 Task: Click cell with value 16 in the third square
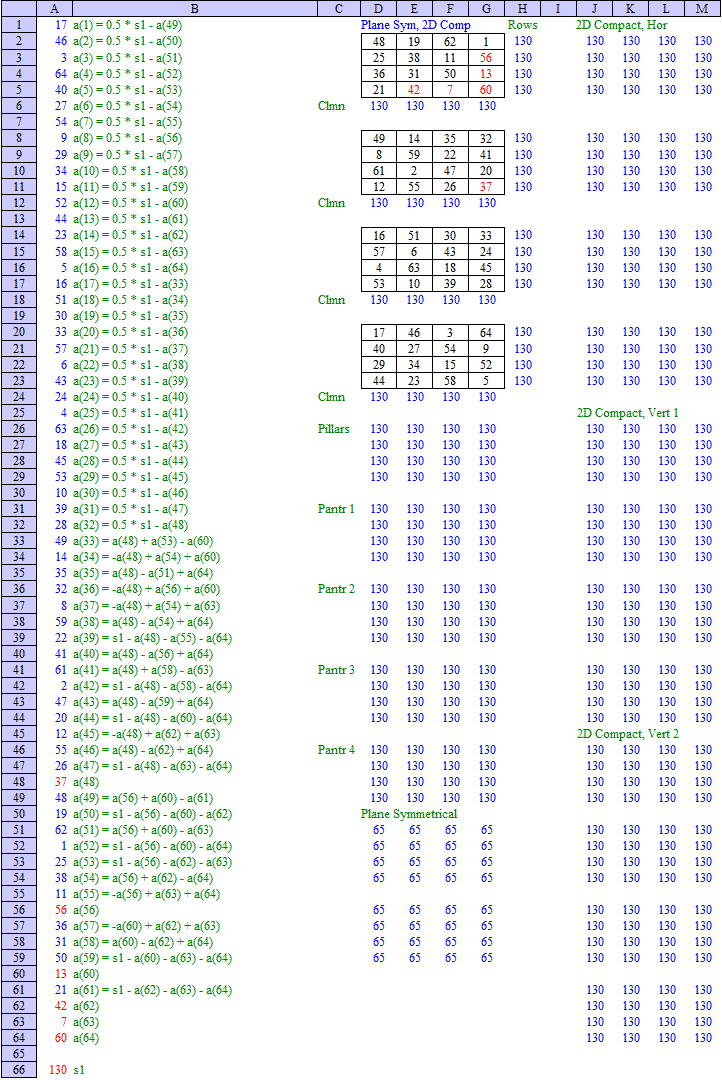(379, 236)
